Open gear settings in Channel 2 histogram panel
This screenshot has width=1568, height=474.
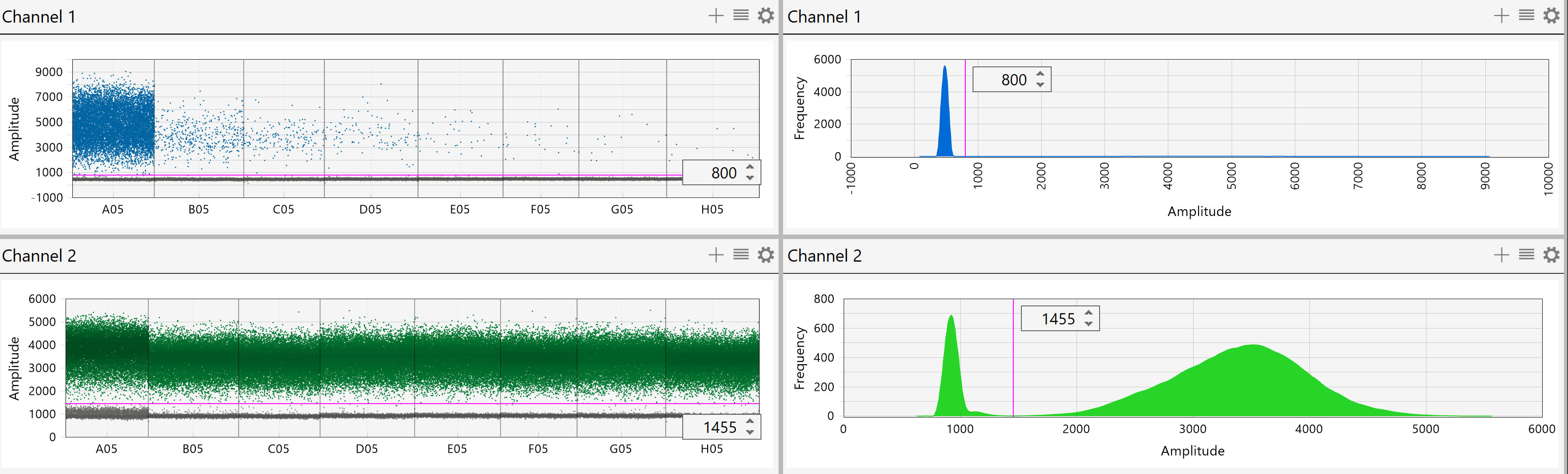click(x=1552, y=255)
